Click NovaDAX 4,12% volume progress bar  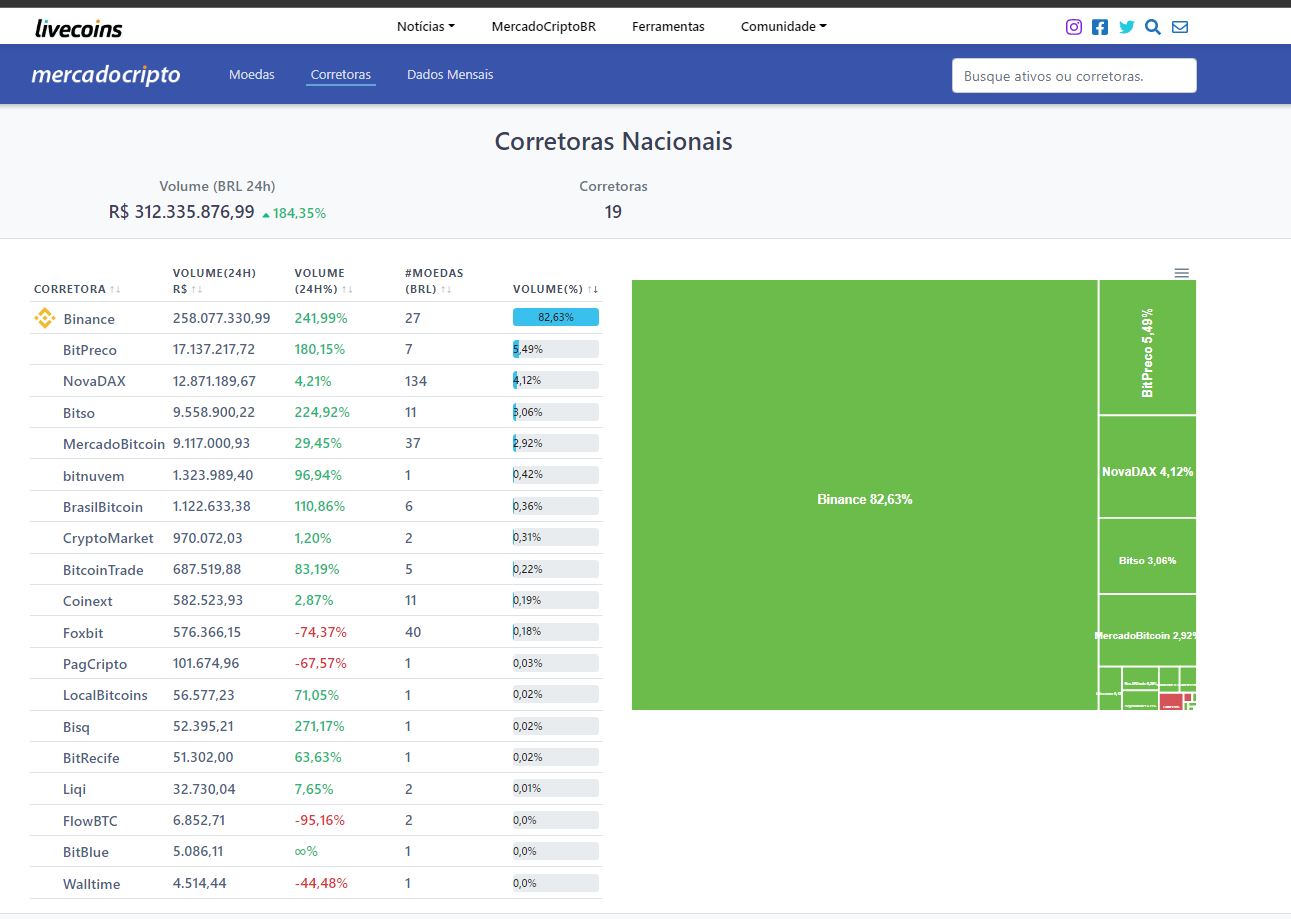pos(556,380)
